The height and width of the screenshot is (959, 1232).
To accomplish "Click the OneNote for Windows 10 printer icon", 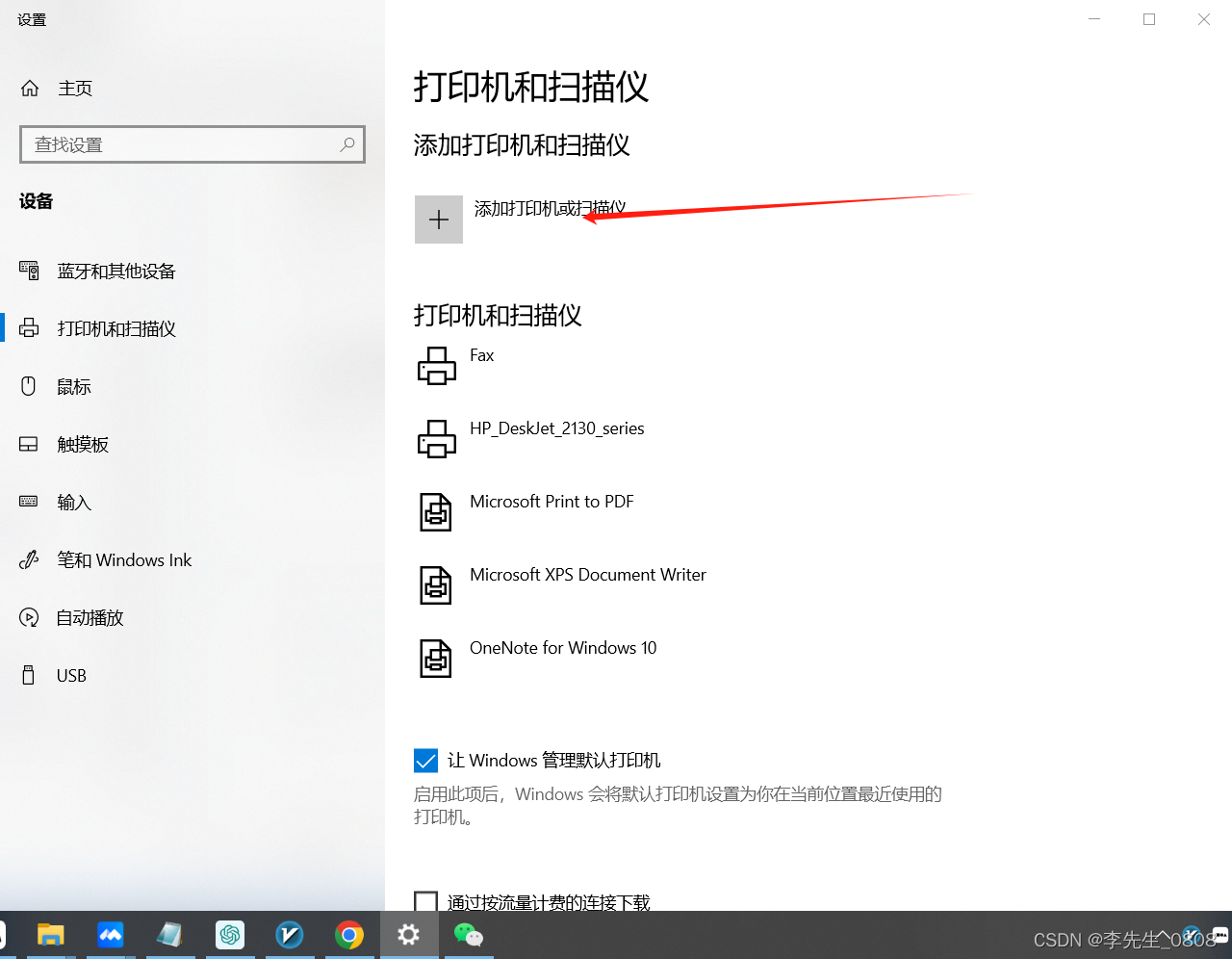I will tap(436, 659).
